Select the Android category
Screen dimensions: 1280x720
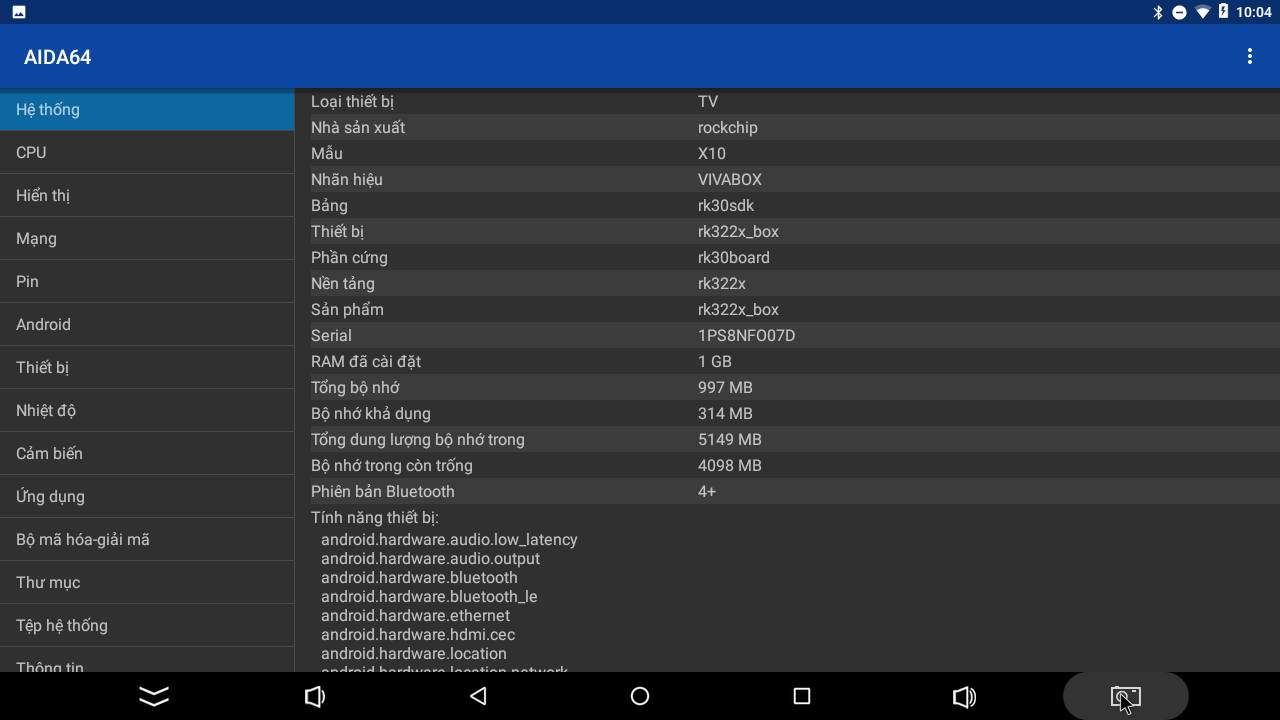pyautogui.click(x=147, y=324)
